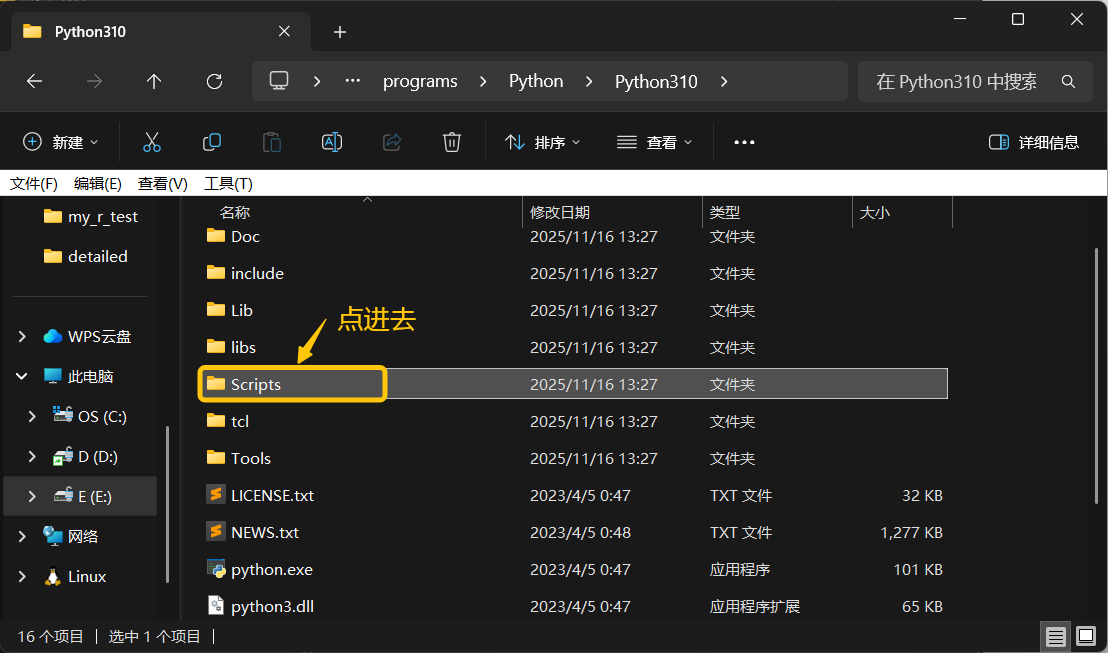Open the 文件(F) menu
Screen dimensions: 1108x653
pyautogui.click(x=34, y=184)
